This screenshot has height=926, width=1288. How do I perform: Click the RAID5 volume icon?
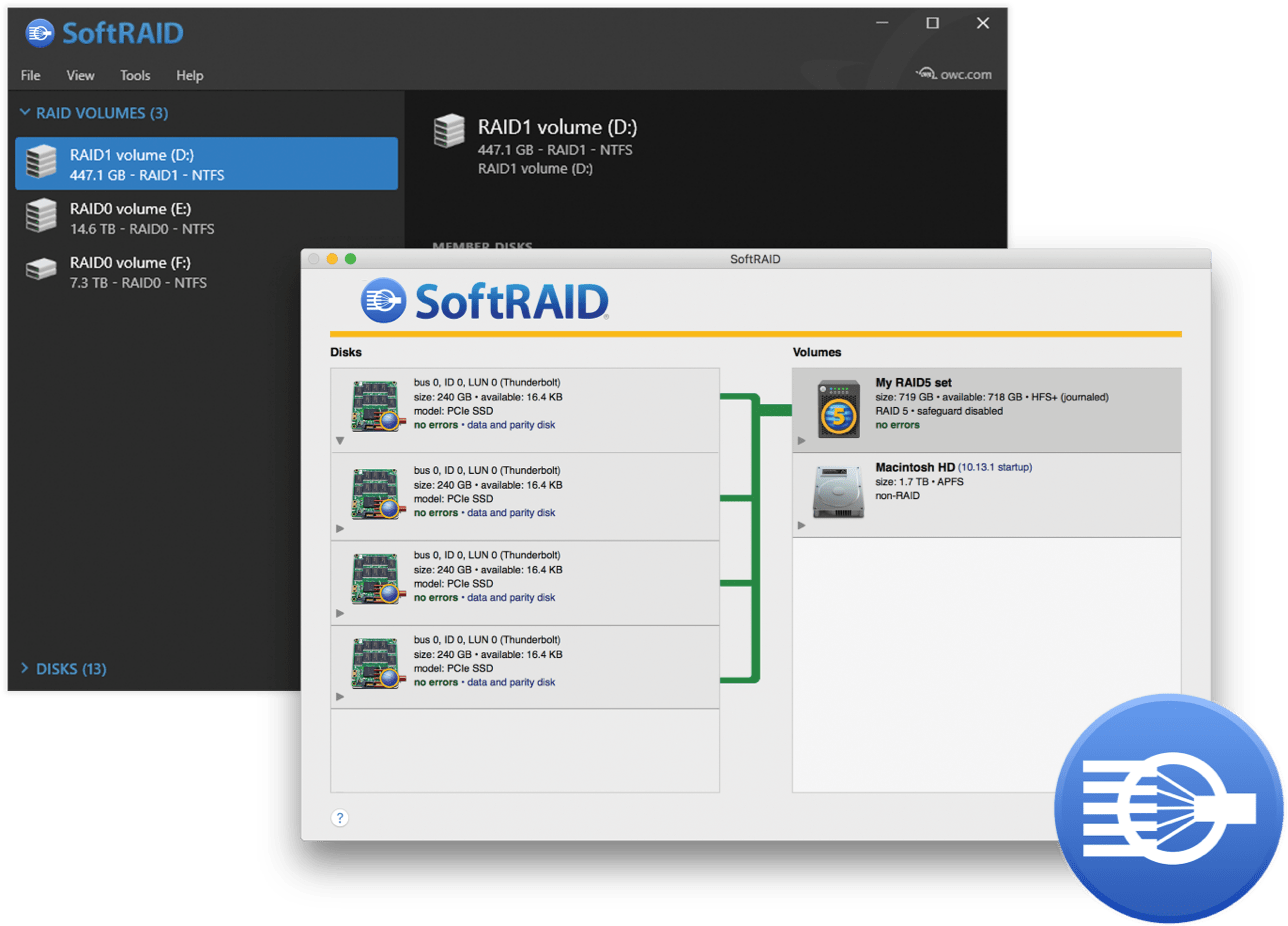pyautogui.click(x=838, y=409)
